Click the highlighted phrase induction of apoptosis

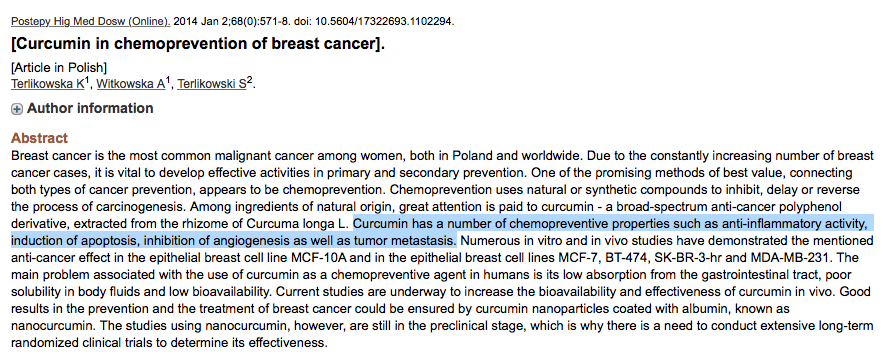[73, 241]
